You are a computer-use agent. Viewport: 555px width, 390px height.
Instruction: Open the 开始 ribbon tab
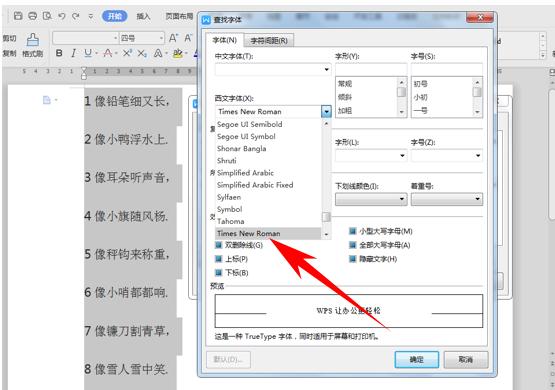point(115,16)
